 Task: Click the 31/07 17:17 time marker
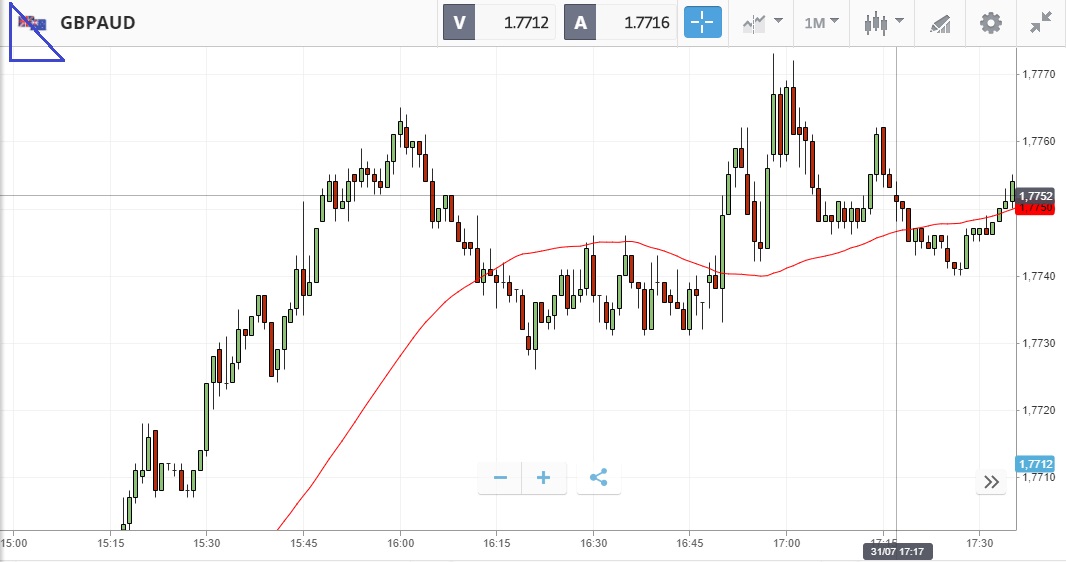pos(896,552)
